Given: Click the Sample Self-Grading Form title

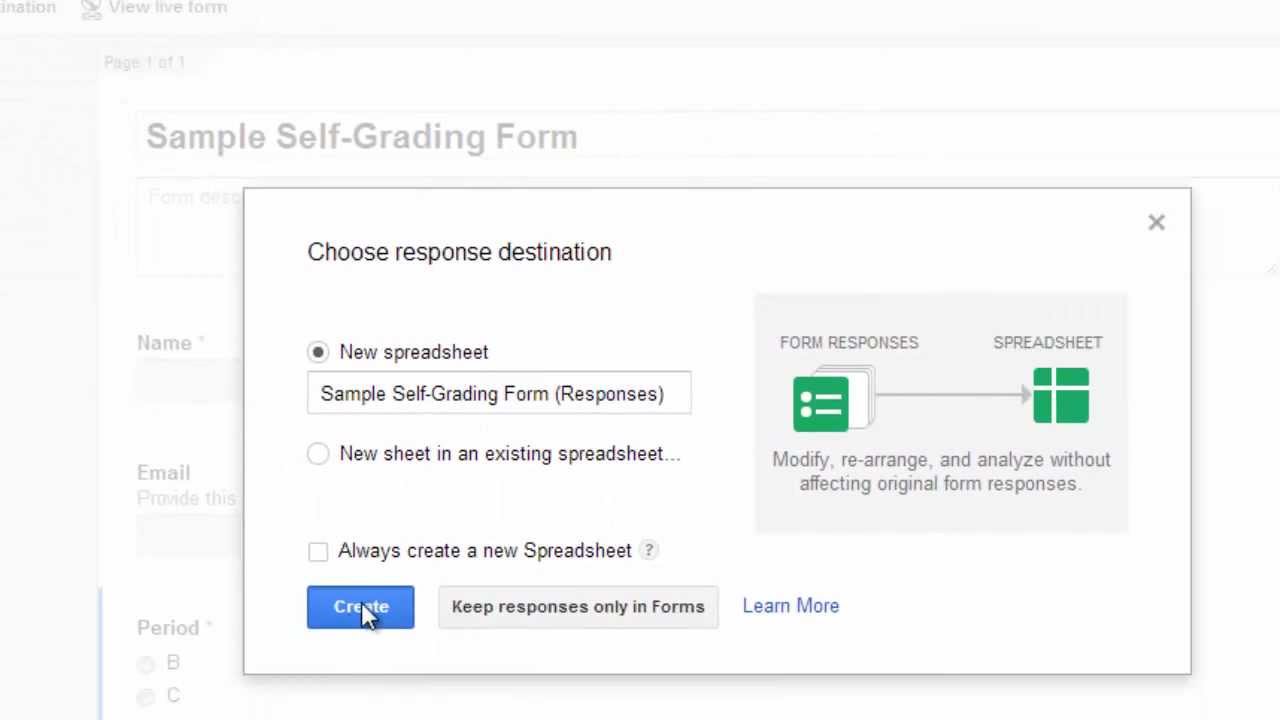Looking at the screenshot, I should tap(361, 137).
